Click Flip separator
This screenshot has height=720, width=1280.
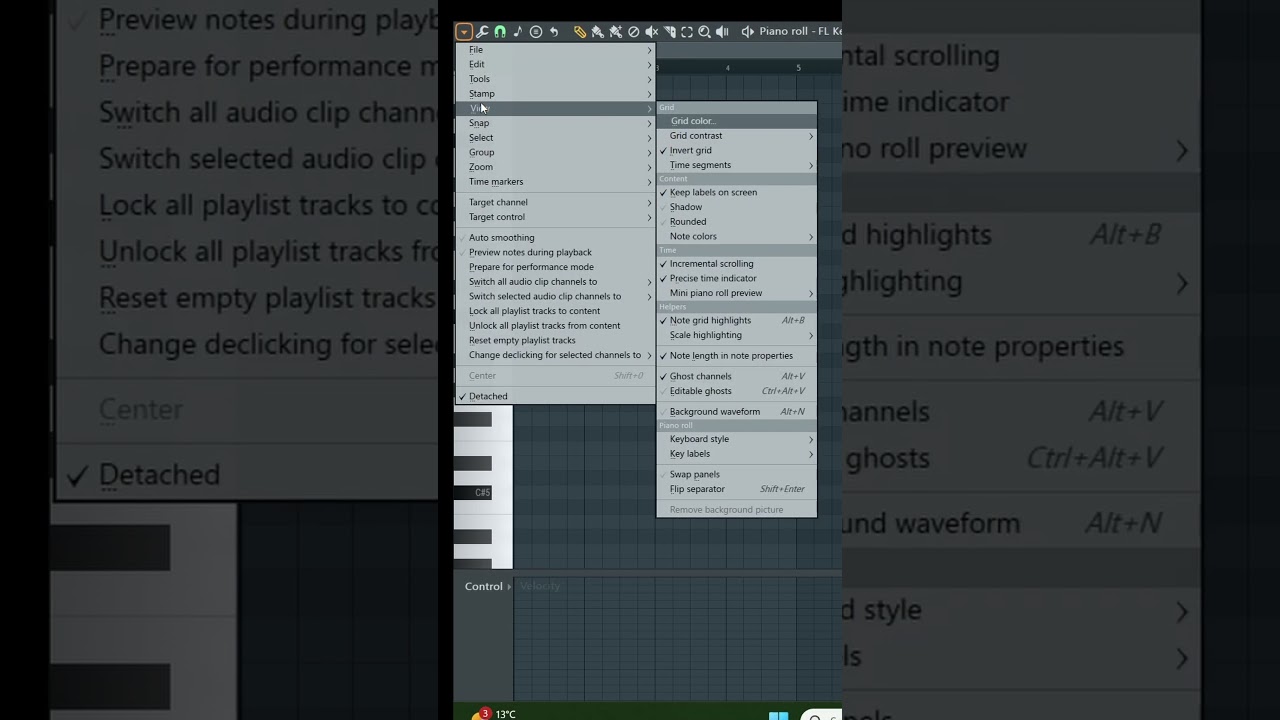(x=736, y=489)
